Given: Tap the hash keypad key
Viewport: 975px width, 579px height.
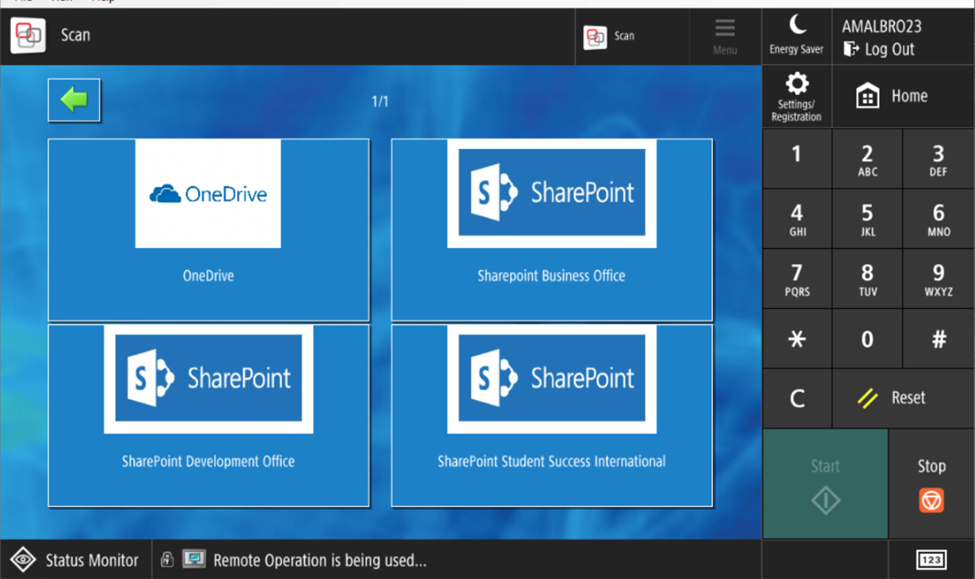Looking at the screenshot, I should tap(938, 339).
